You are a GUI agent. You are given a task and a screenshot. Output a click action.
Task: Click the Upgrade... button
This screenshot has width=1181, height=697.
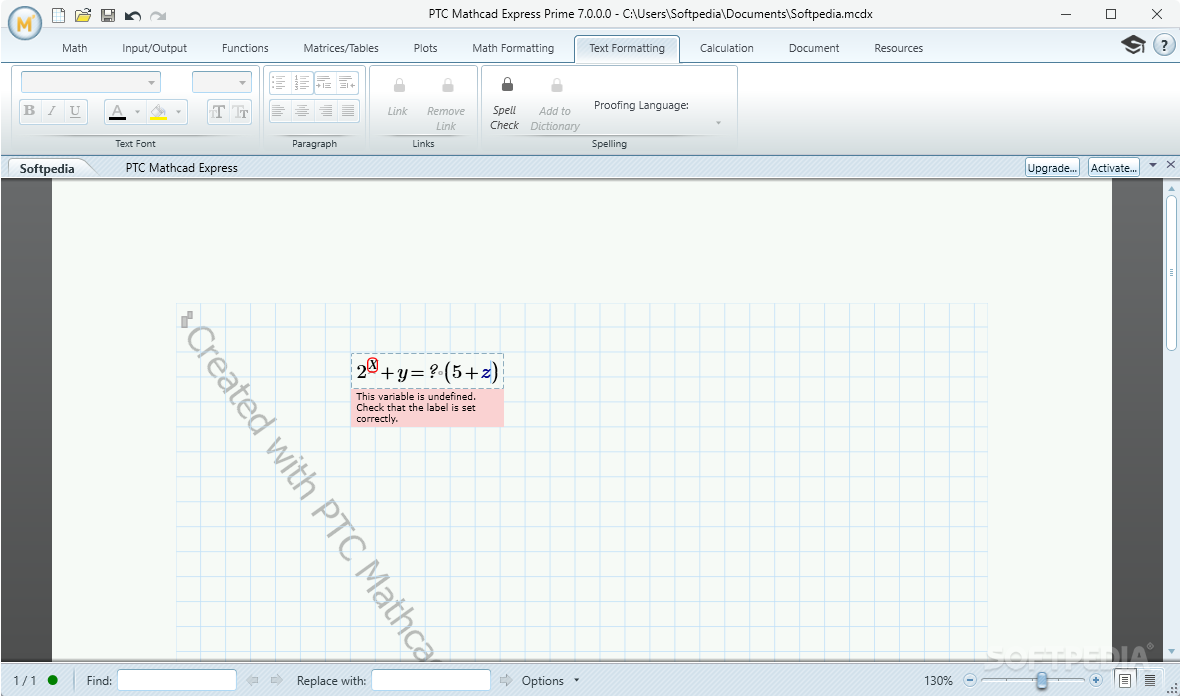pyautogui.click(x=1052, y=167)
